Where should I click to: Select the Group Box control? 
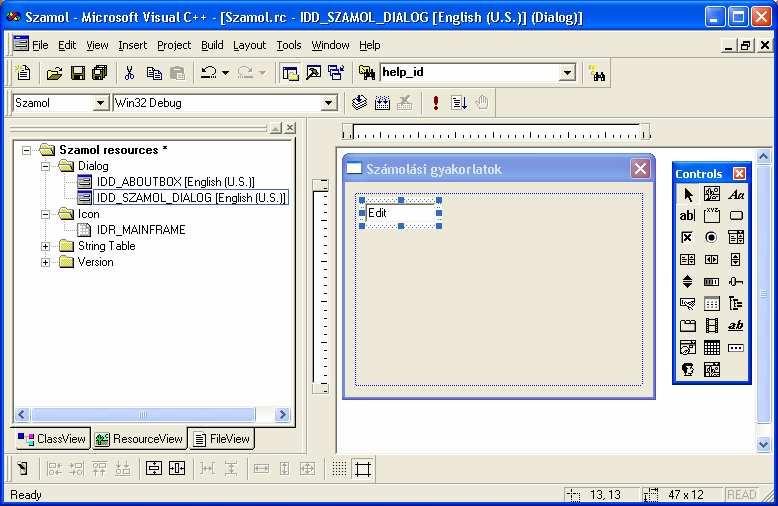pyautogui.click(x=712, y=215)
